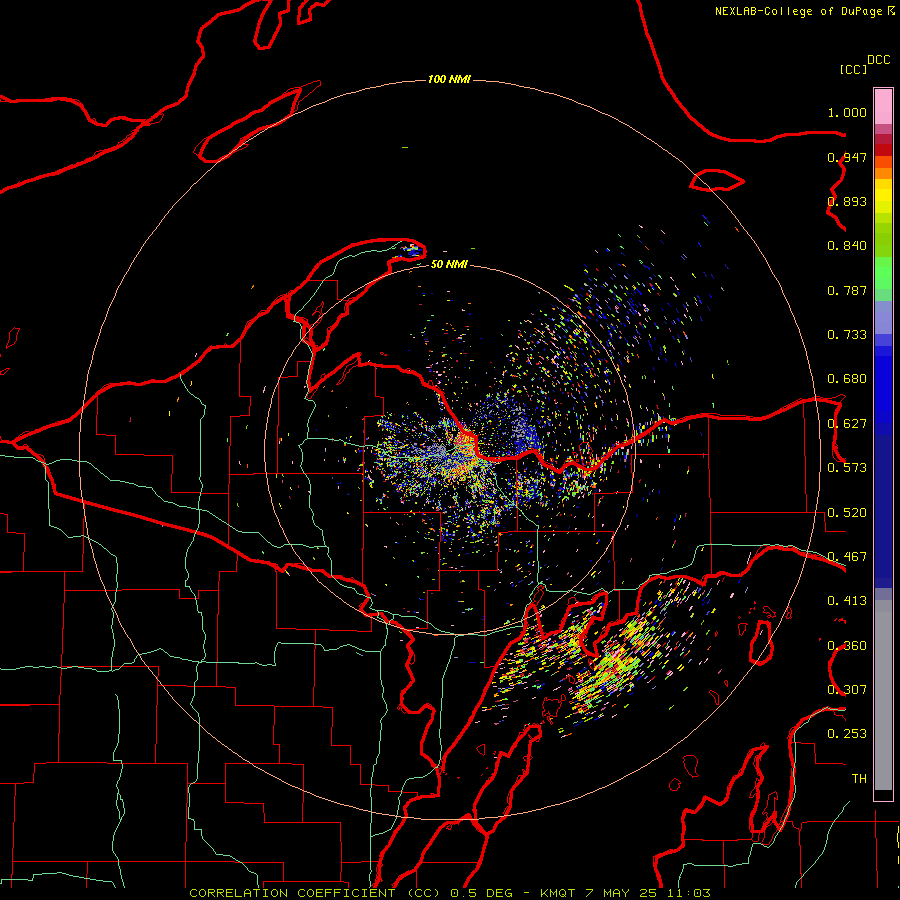Click the 0.947 value on color scale

click(x=847, y=157)
